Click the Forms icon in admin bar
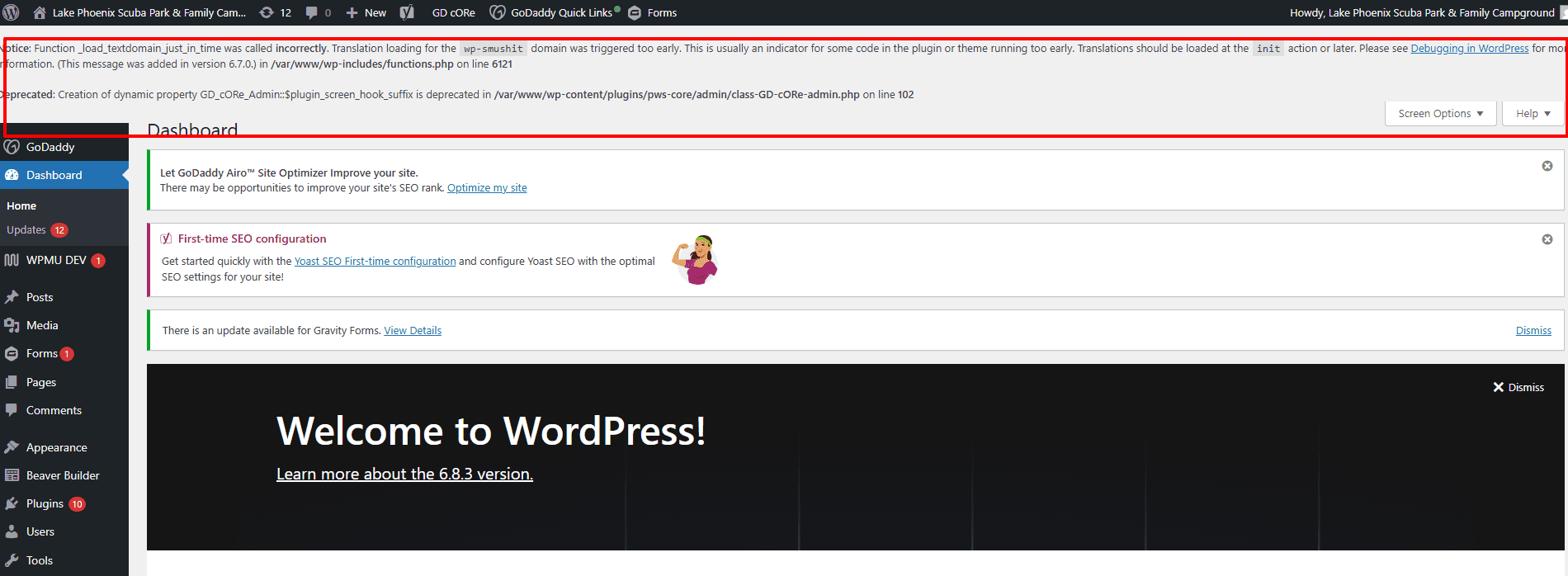The image size is (1568, 576). [635, 12]
